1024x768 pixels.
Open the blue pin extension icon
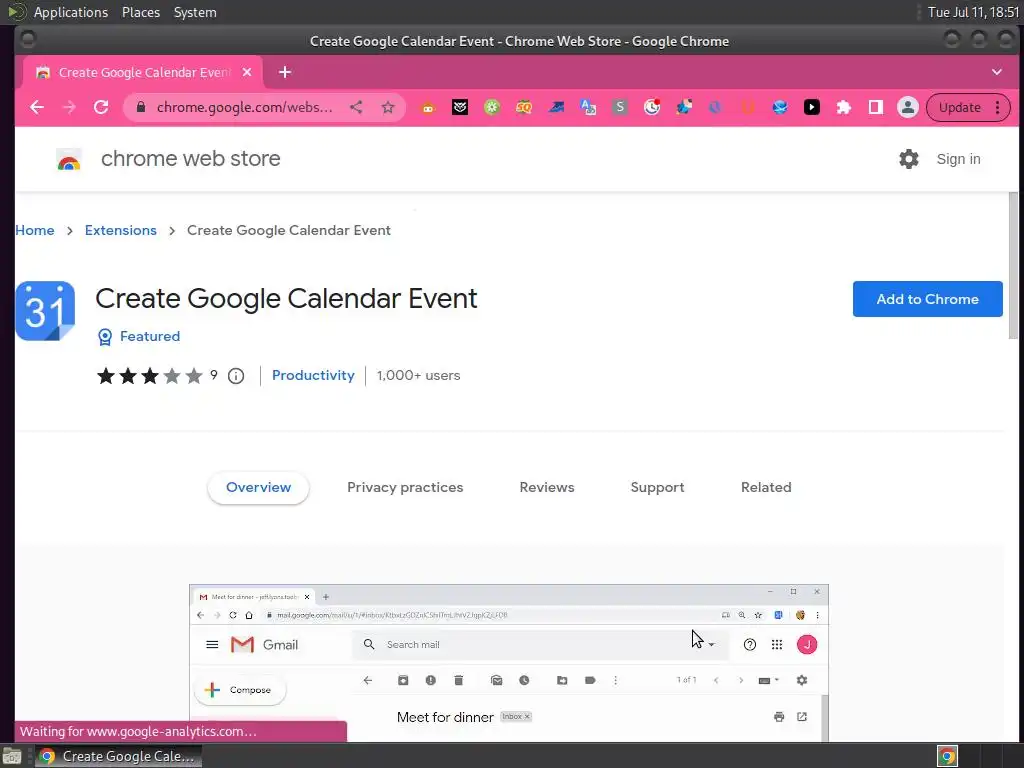[684, 107]
